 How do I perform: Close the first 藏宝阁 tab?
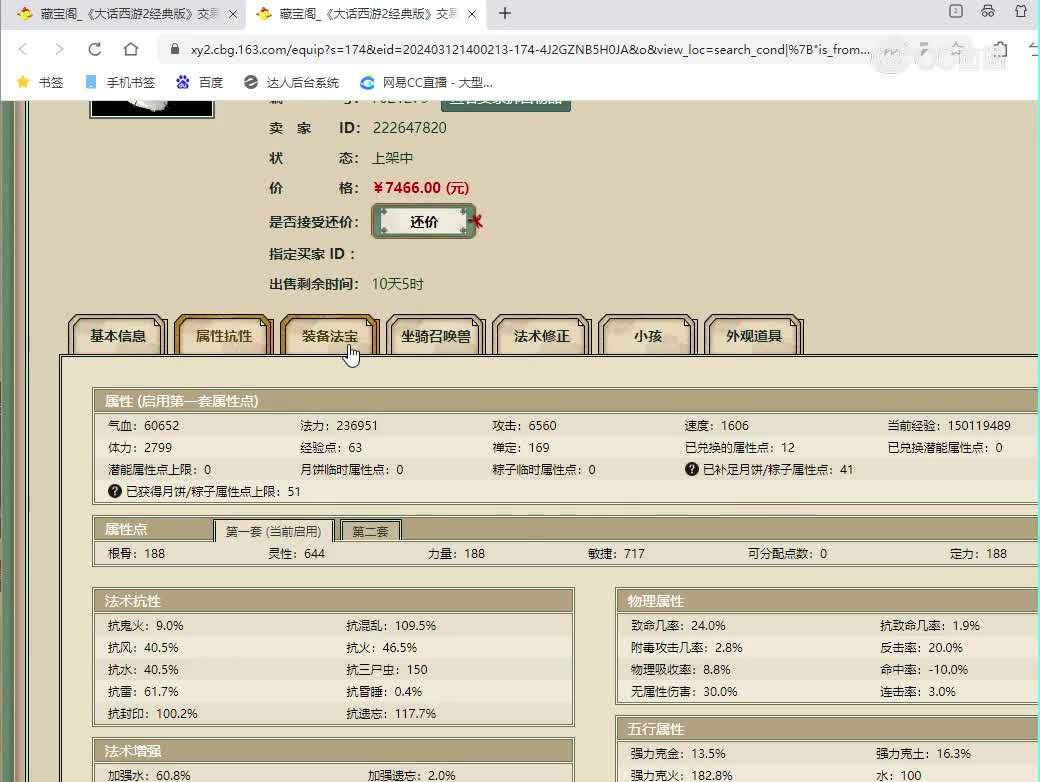[x=233, y=14]
